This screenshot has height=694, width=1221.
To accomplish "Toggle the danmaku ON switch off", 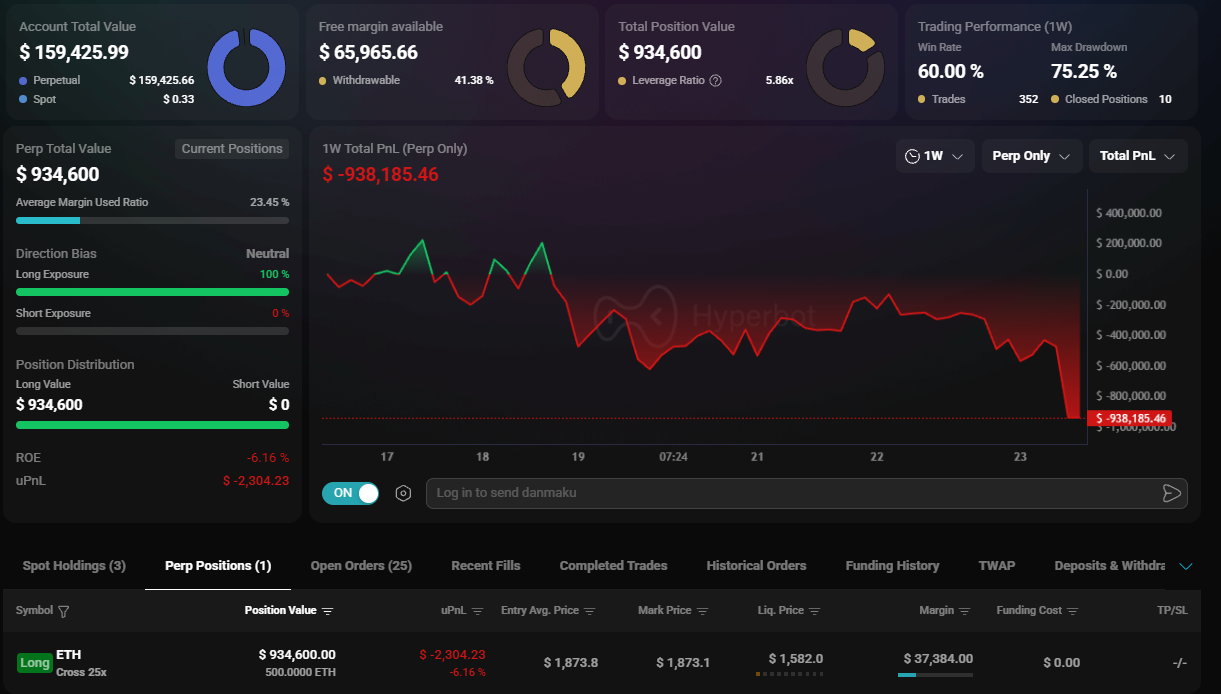I will [351, 493].
